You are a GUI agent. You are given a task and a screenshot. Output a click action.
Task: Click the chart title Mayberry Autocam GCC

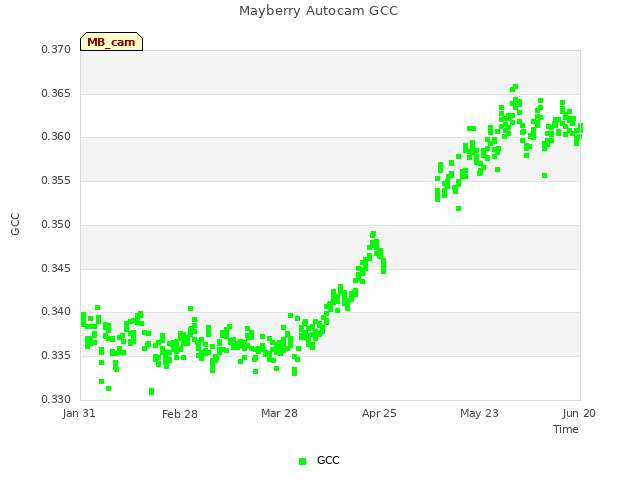[318, 11]
